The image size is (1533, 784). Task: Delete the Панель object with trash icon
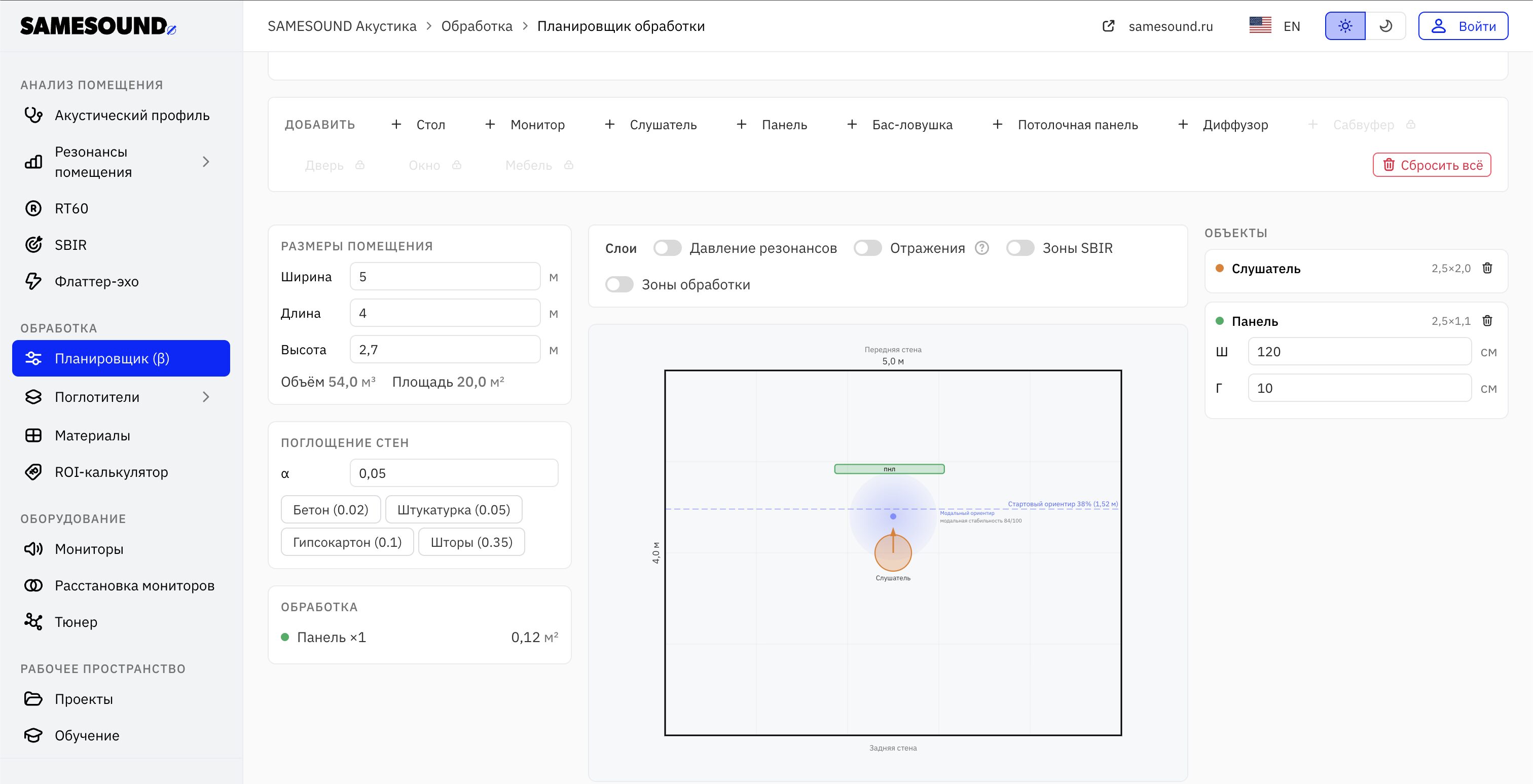tap(1486, 321)
